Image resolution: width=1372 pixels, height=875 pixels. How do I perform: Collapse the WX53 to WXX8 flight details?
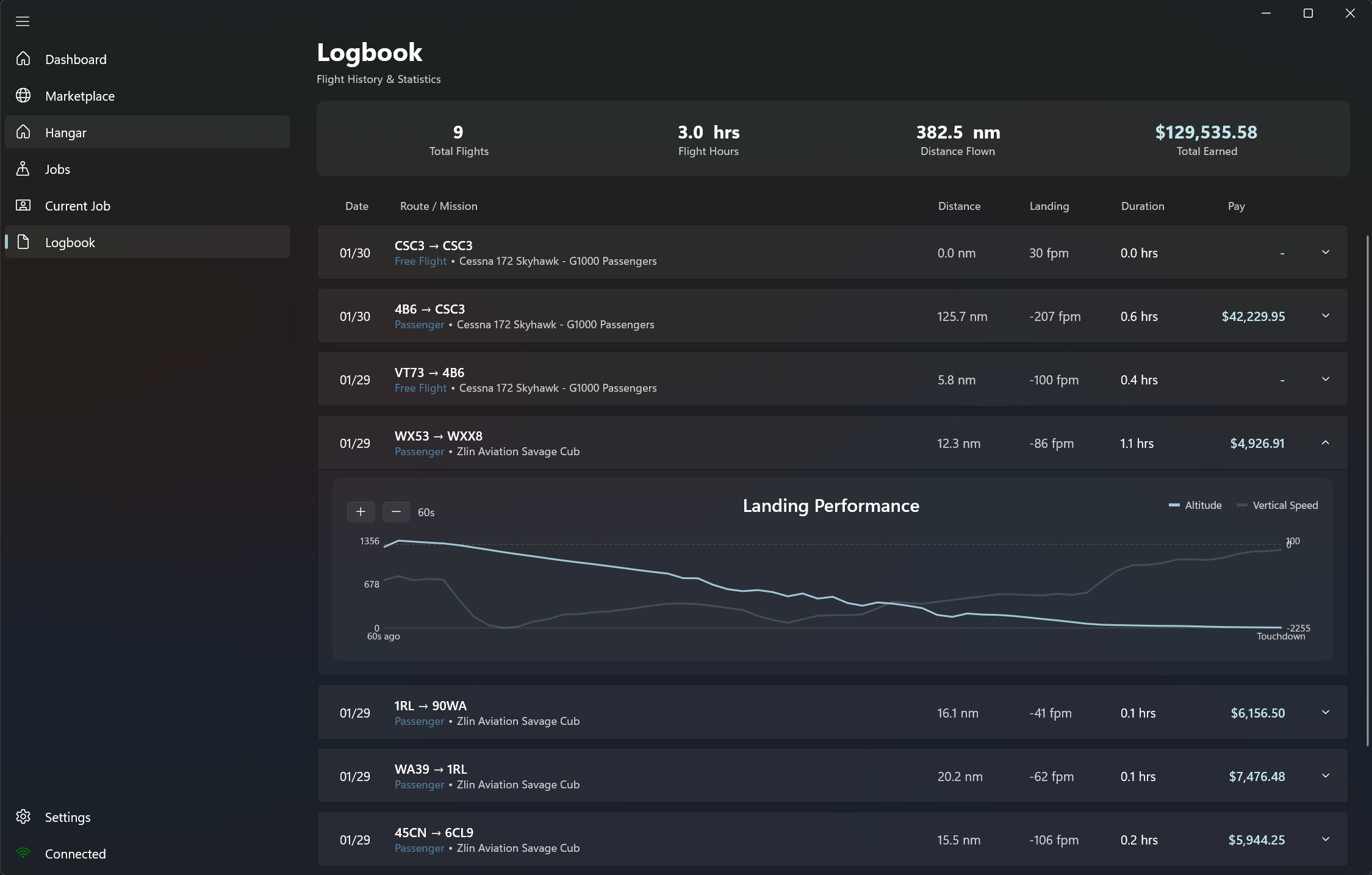pos(1324,443)
